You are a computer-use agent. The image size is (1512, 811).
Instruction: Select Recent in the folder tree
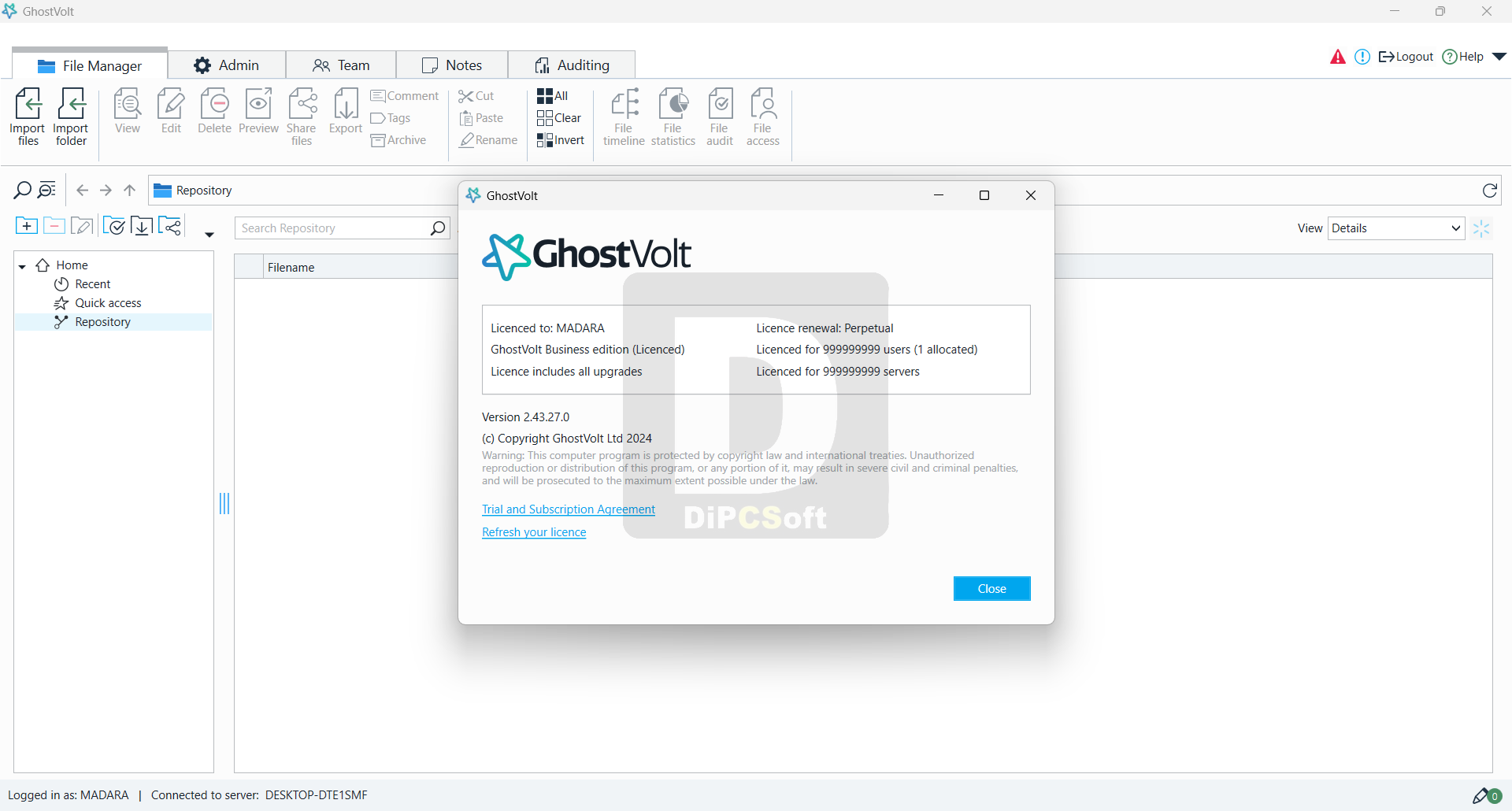[x=83, y=284]
